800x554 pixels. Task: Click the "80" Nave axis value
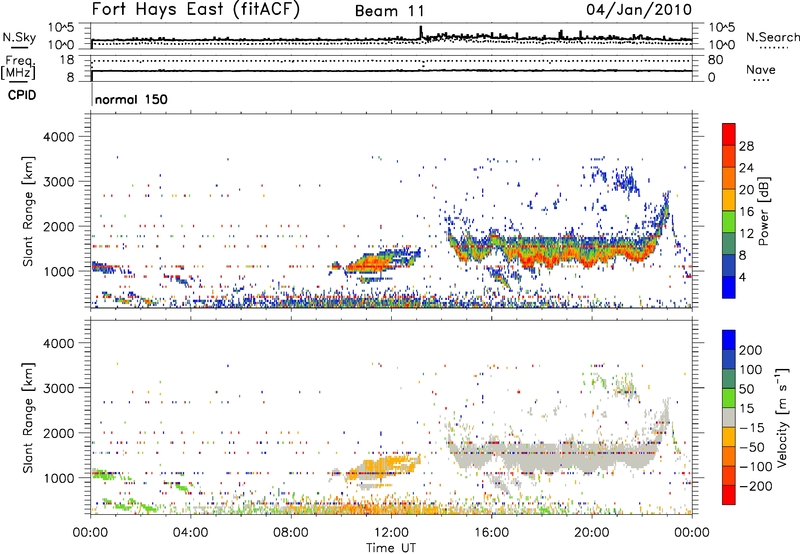click(x=715, y=60)
